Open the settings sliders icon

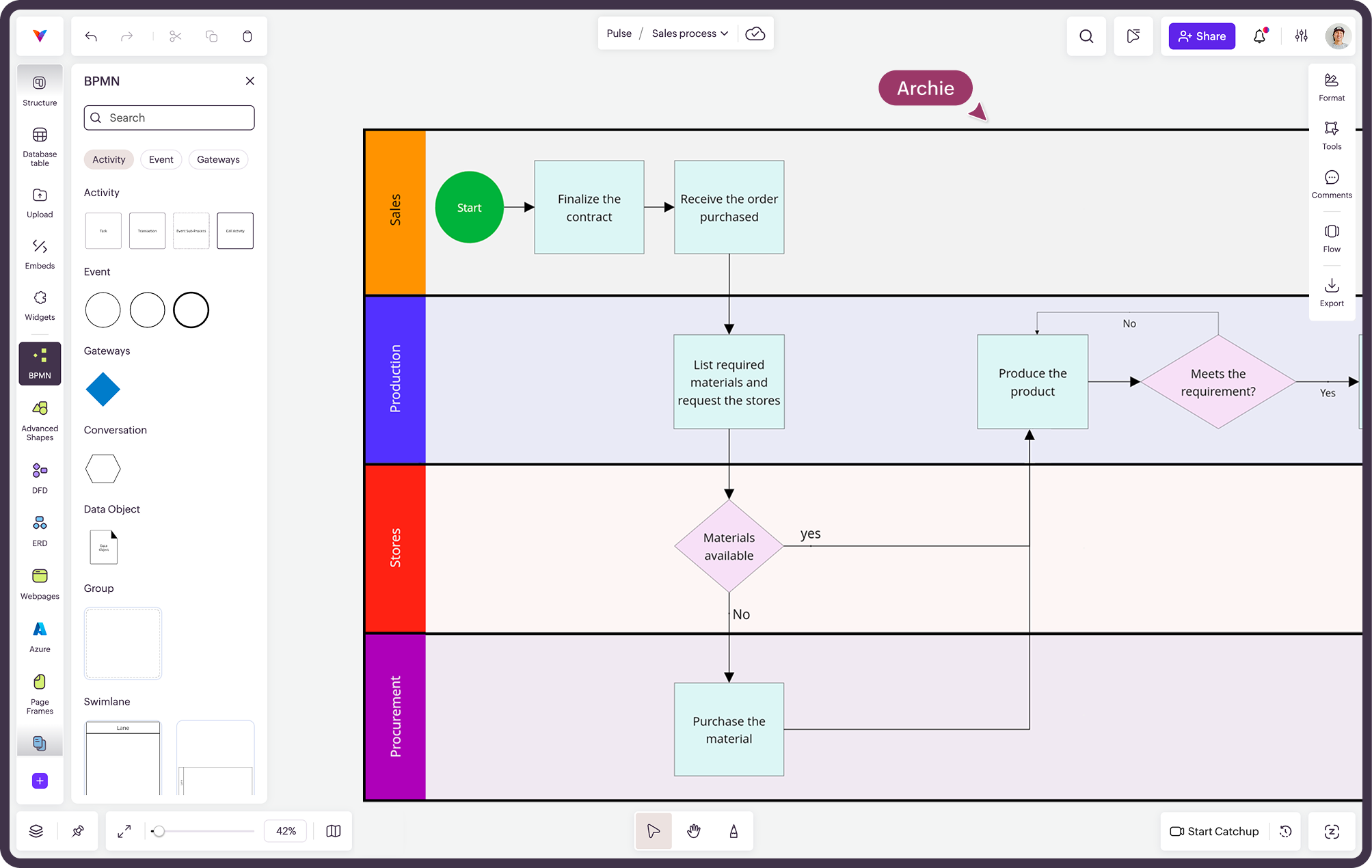pos(1301,36)
